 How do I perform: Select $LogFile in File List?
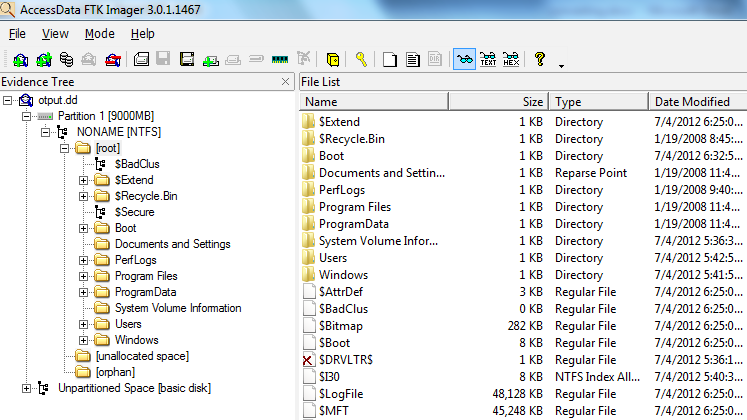[341, 394]
